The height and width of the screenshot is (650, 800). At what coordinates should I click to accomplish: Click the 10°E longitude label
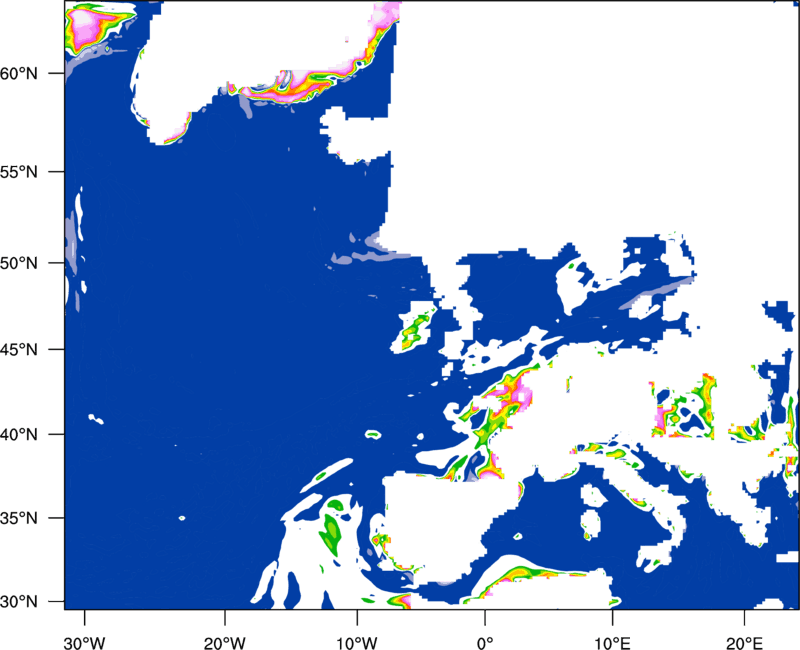point(612,643)
